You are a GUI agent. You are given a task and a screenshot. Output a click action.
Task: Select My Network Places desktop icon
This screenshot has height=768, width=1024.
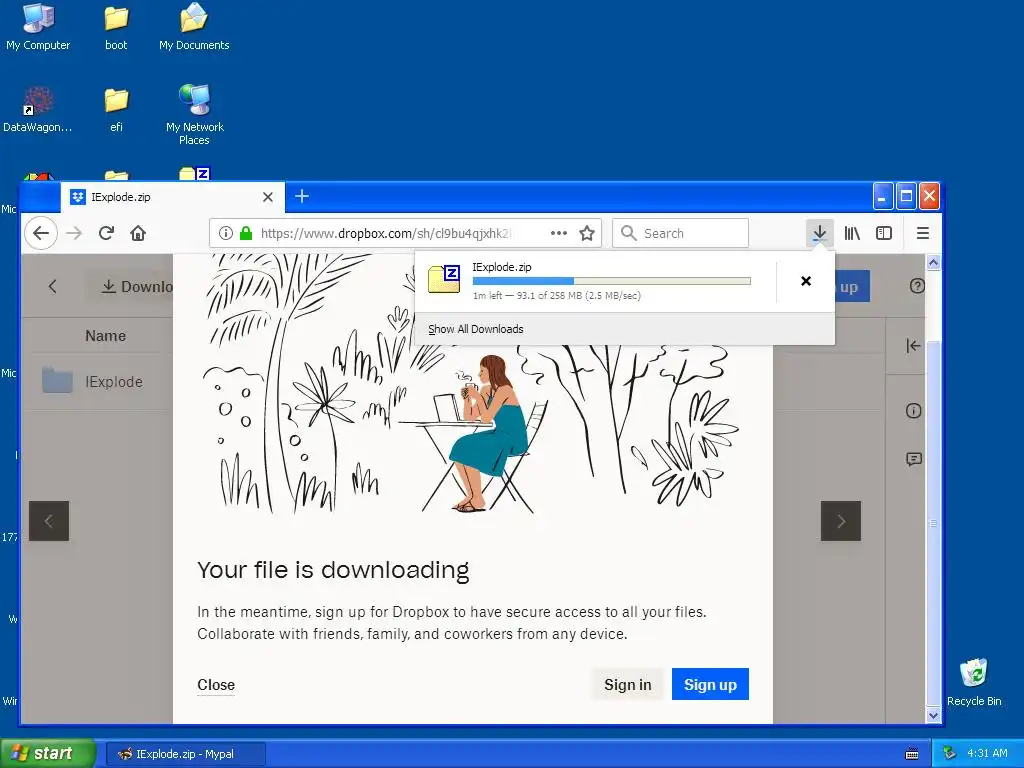195,115
